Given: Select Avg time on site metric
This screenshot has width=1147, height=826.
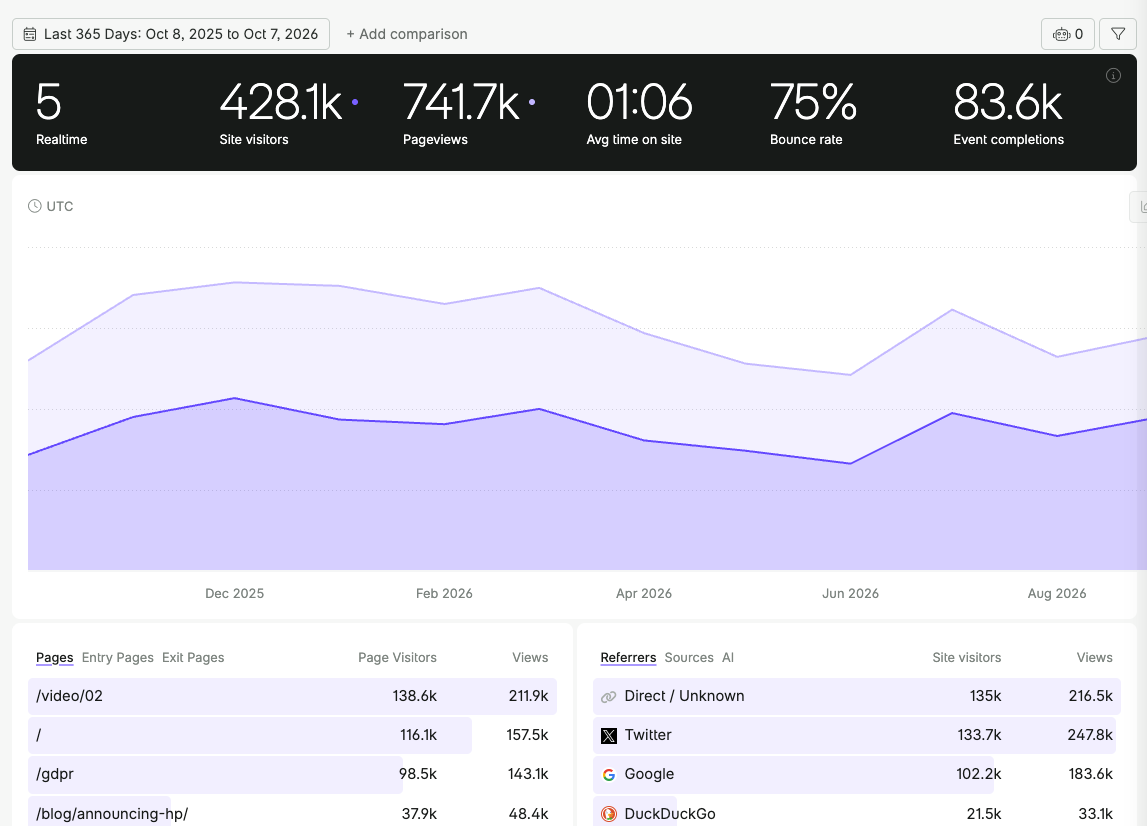Looking at the screenshot, I should tap(639, 113).
